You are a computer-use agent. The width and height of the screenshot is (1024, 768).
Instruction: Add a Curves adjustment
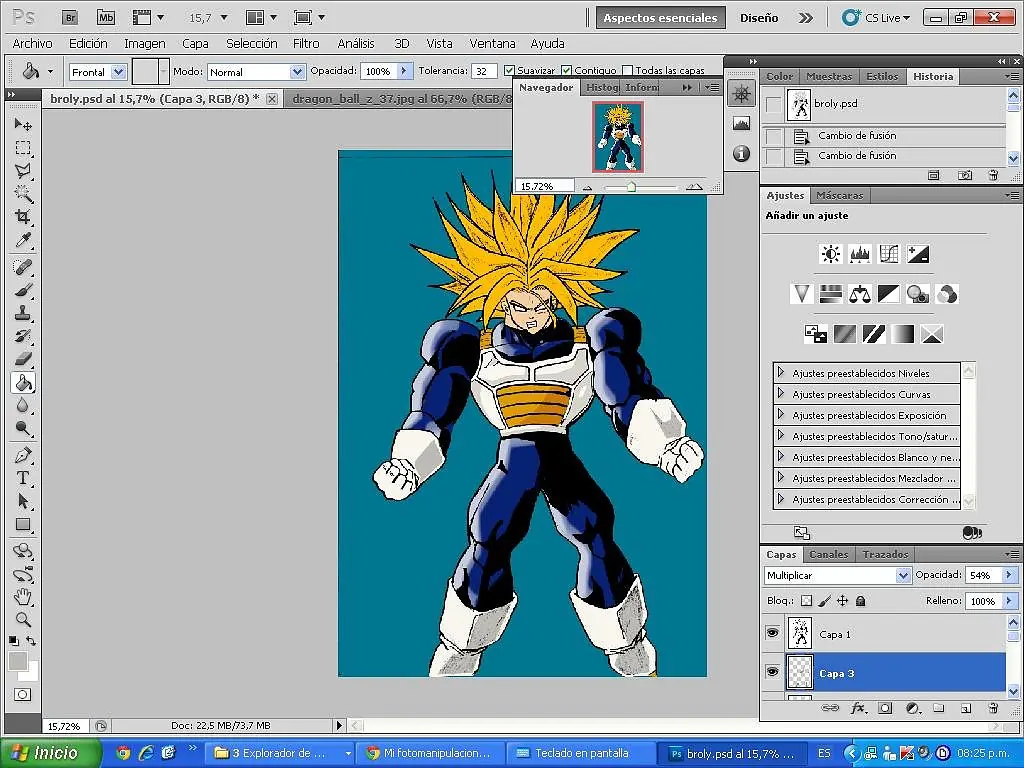point(889,254)
